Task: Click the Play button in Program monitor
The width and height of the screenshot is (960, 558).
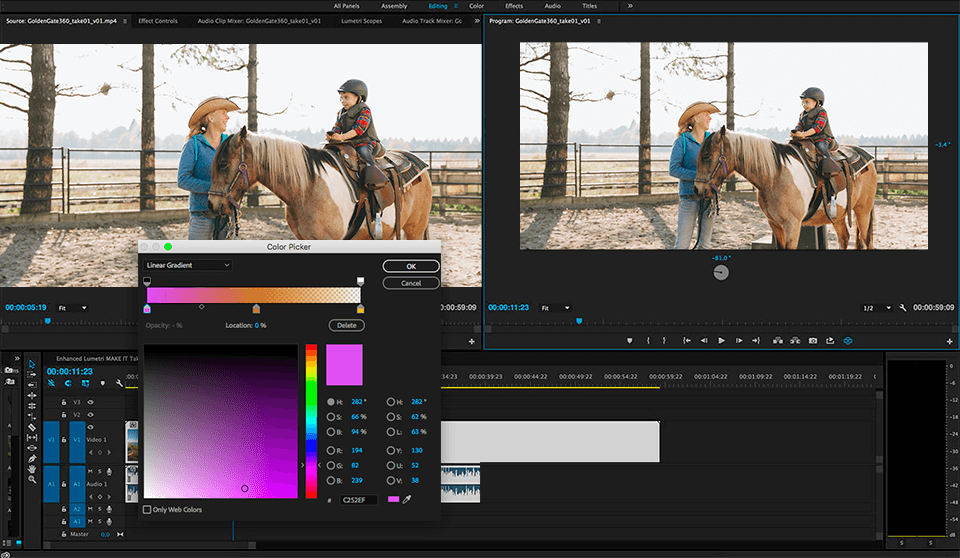Action: coord(721,341)
